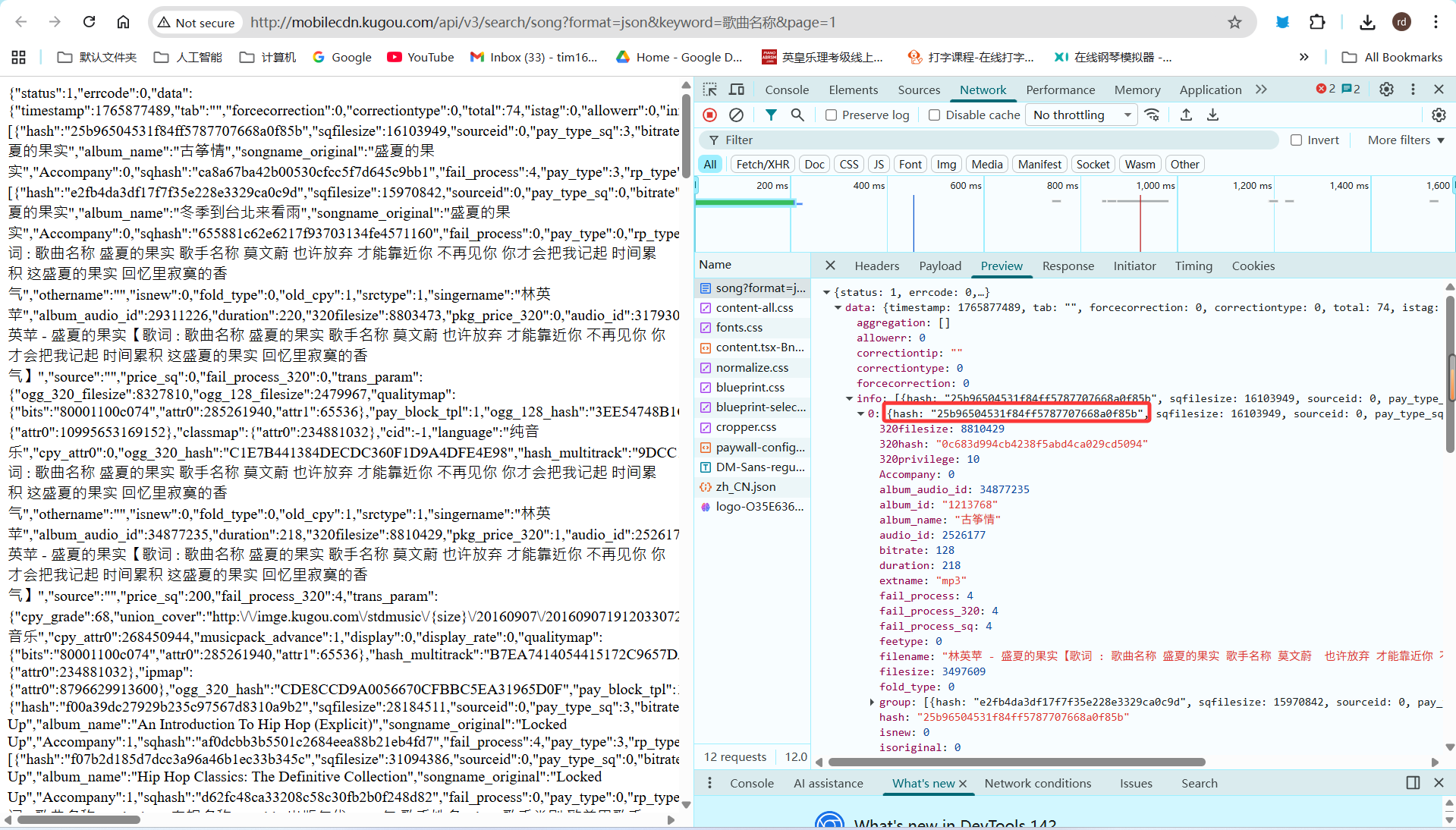1456x830 pixels.
Task: Open network conditions wifi icon
Action: 1152,115
